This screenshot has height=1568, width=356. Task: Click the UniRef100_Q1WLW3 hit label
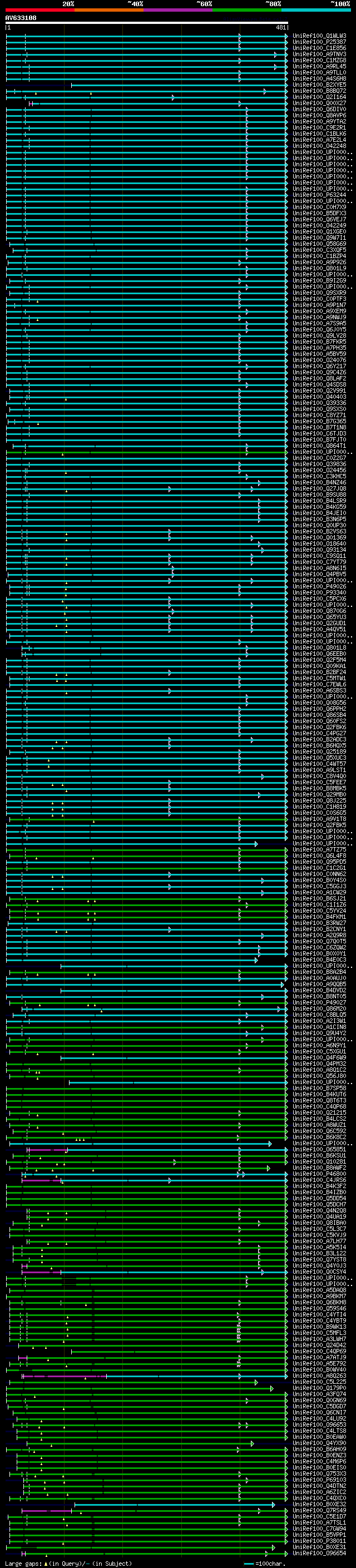point(319,36)
